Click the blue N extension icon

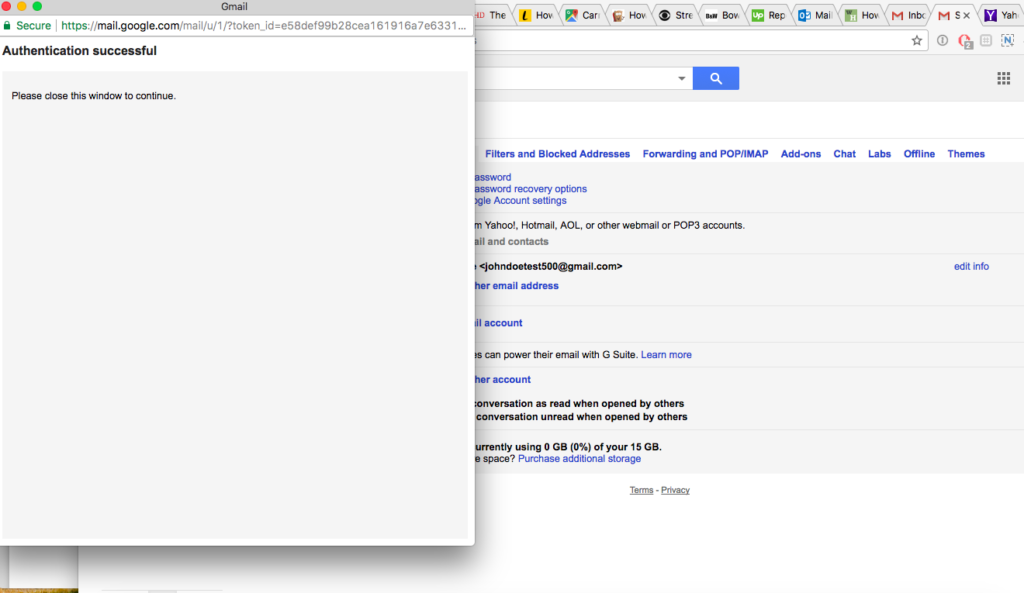coord(1007,41)
